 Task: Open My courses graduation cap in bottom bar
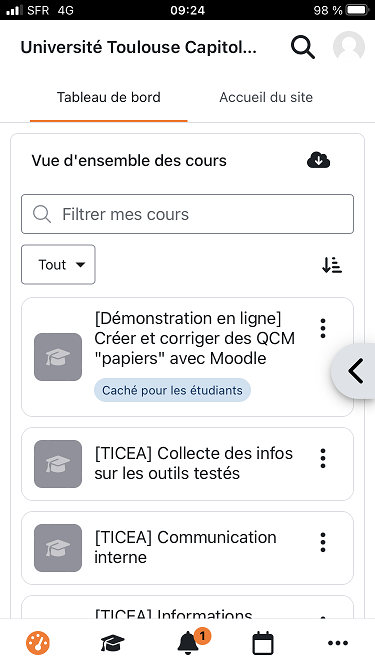(x=113, y=643)
